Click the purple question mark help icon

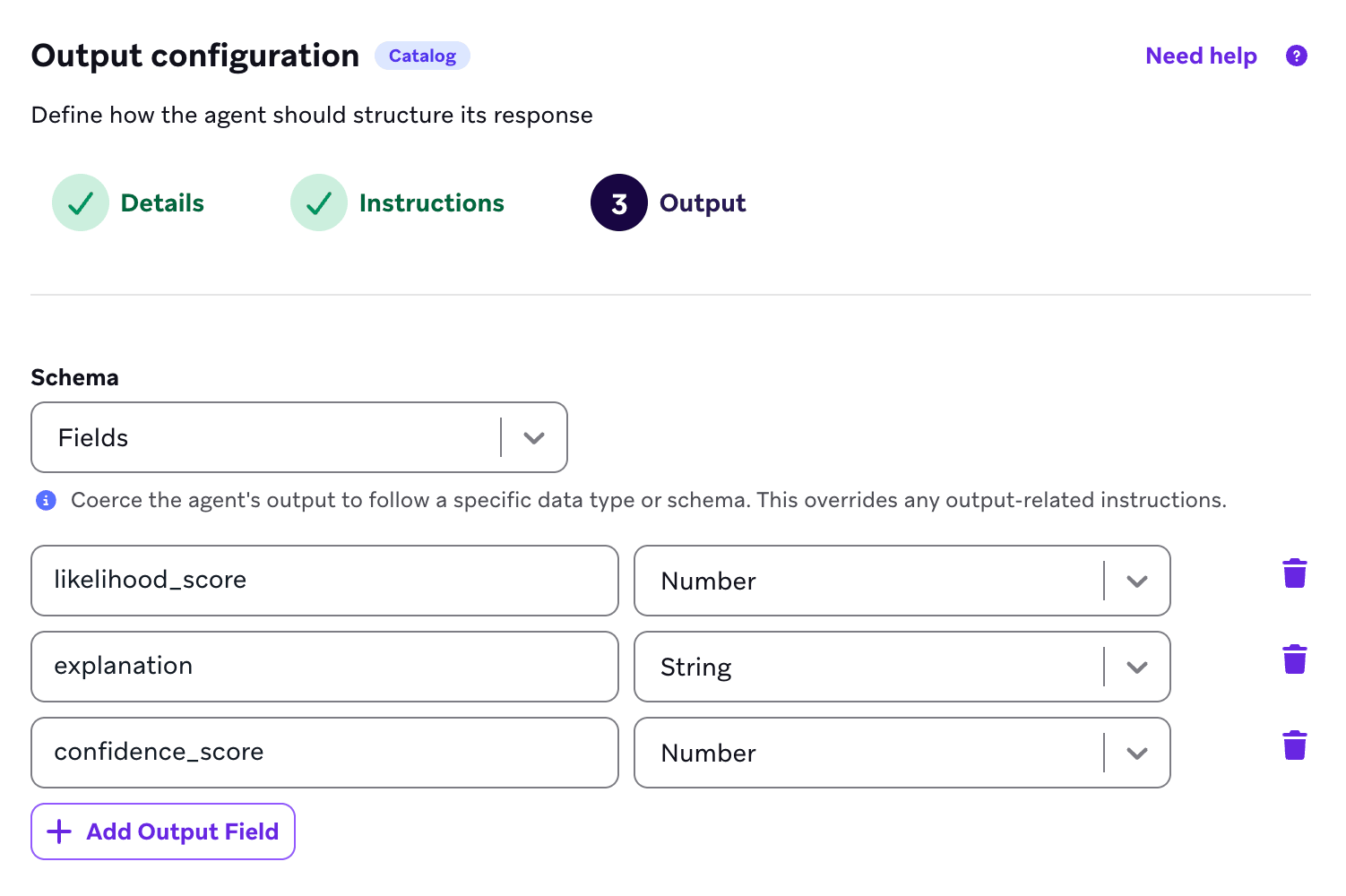1296,56
